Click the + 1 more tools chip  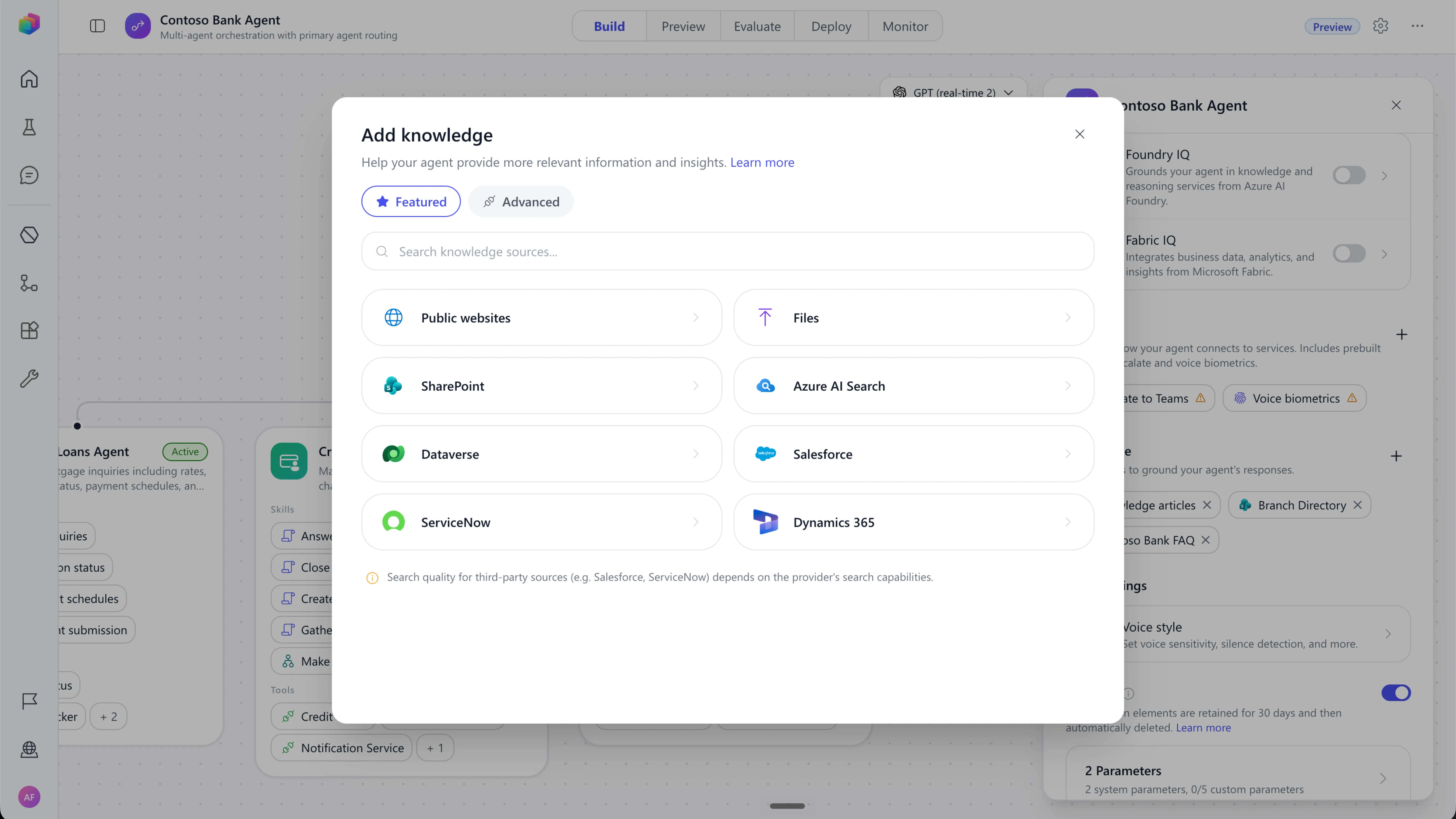point(435,748)
